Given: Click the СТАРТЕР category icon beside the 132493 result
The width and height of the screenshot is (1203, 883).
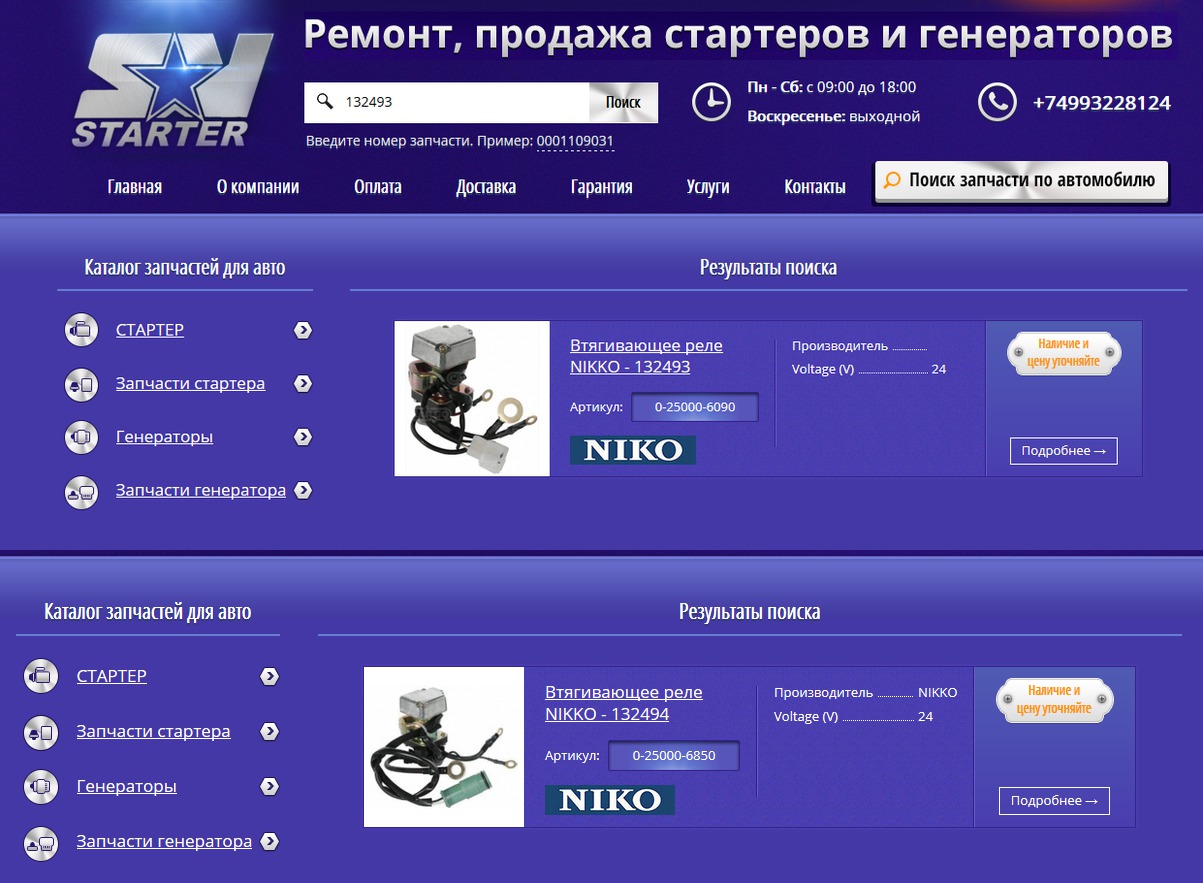Looking at the screenshot, I should pos(81,330).
